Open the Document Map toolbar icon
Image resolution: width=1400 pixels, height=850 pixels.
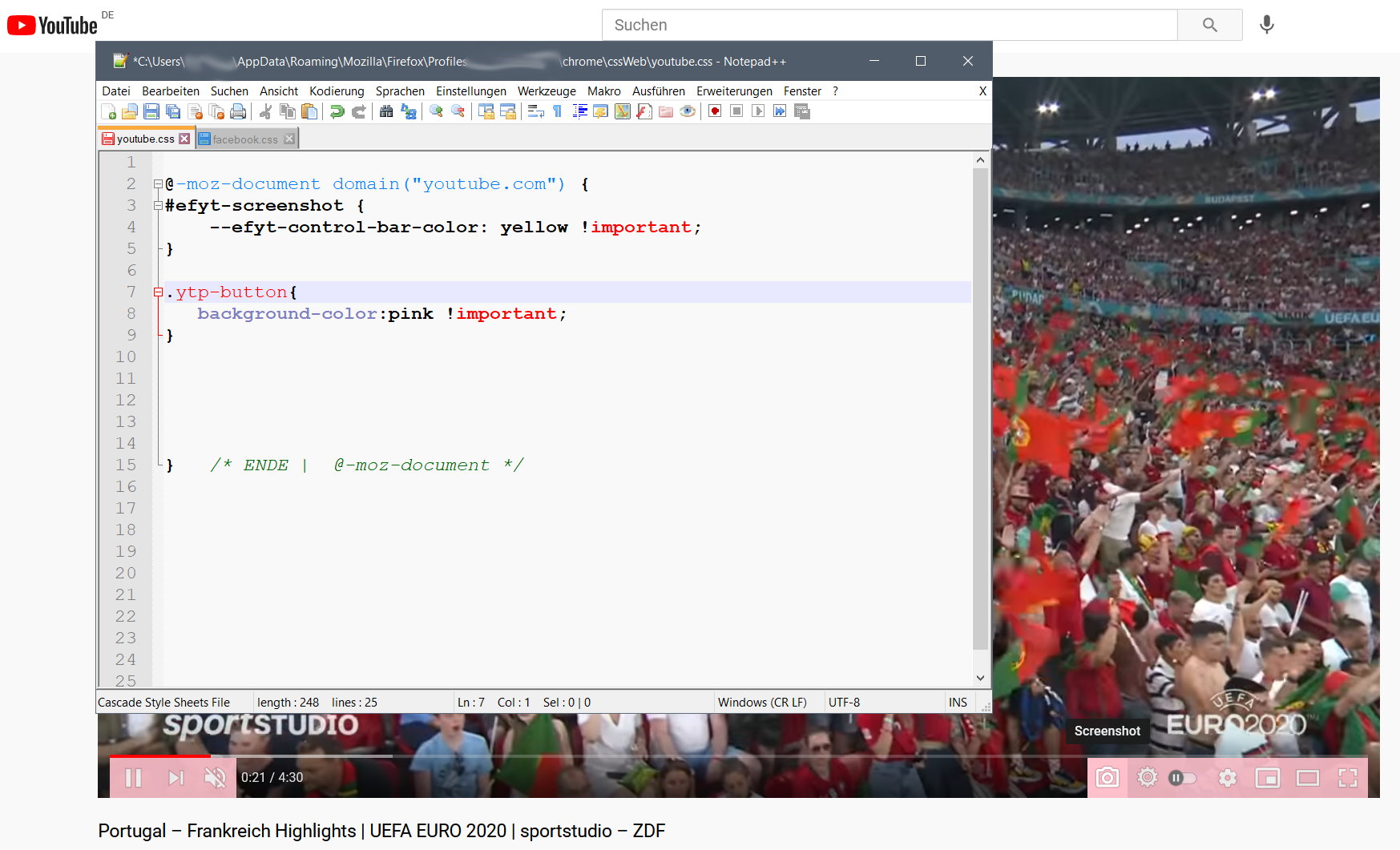623,111
